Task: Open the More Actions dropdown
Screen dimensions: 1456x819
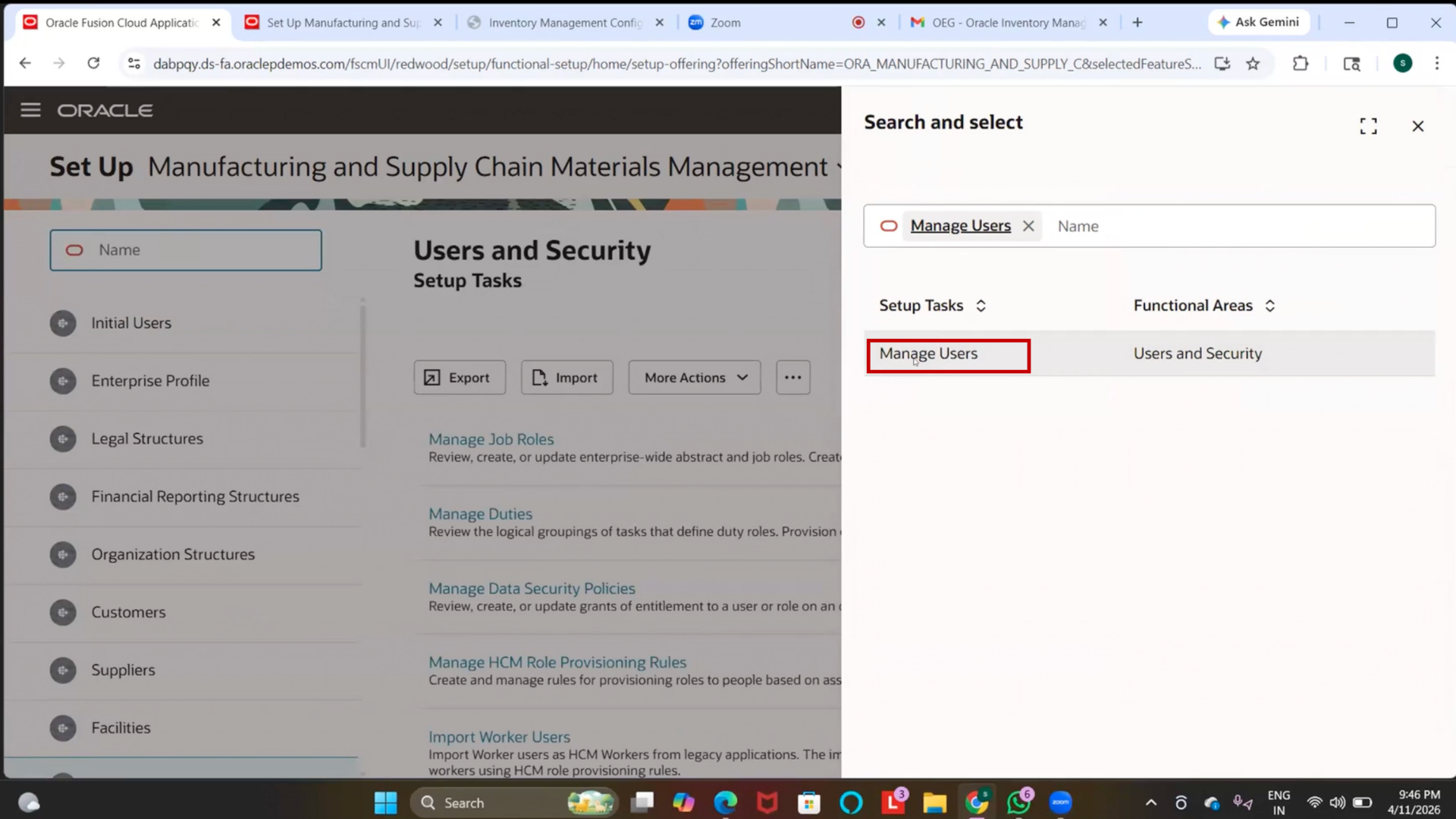Action: tap(695, 378)
